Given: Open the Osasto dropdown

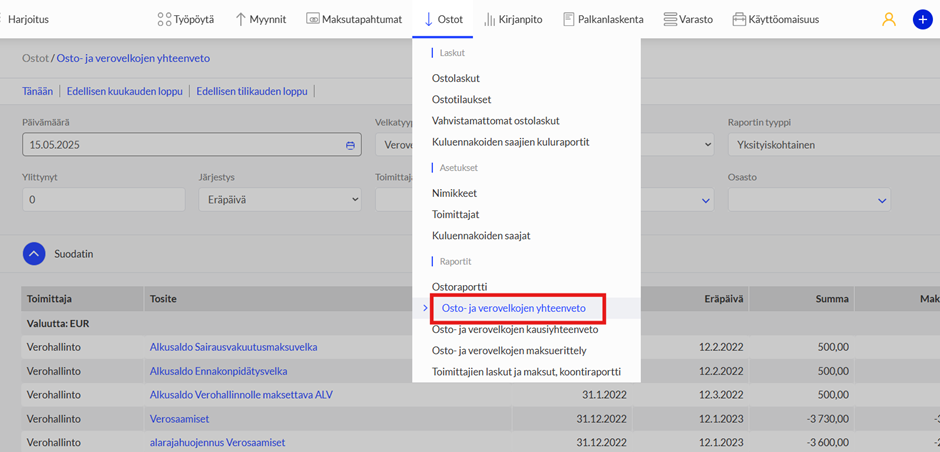Looking at the screenshot, I should pyautogui.click(x=808, y=200).
